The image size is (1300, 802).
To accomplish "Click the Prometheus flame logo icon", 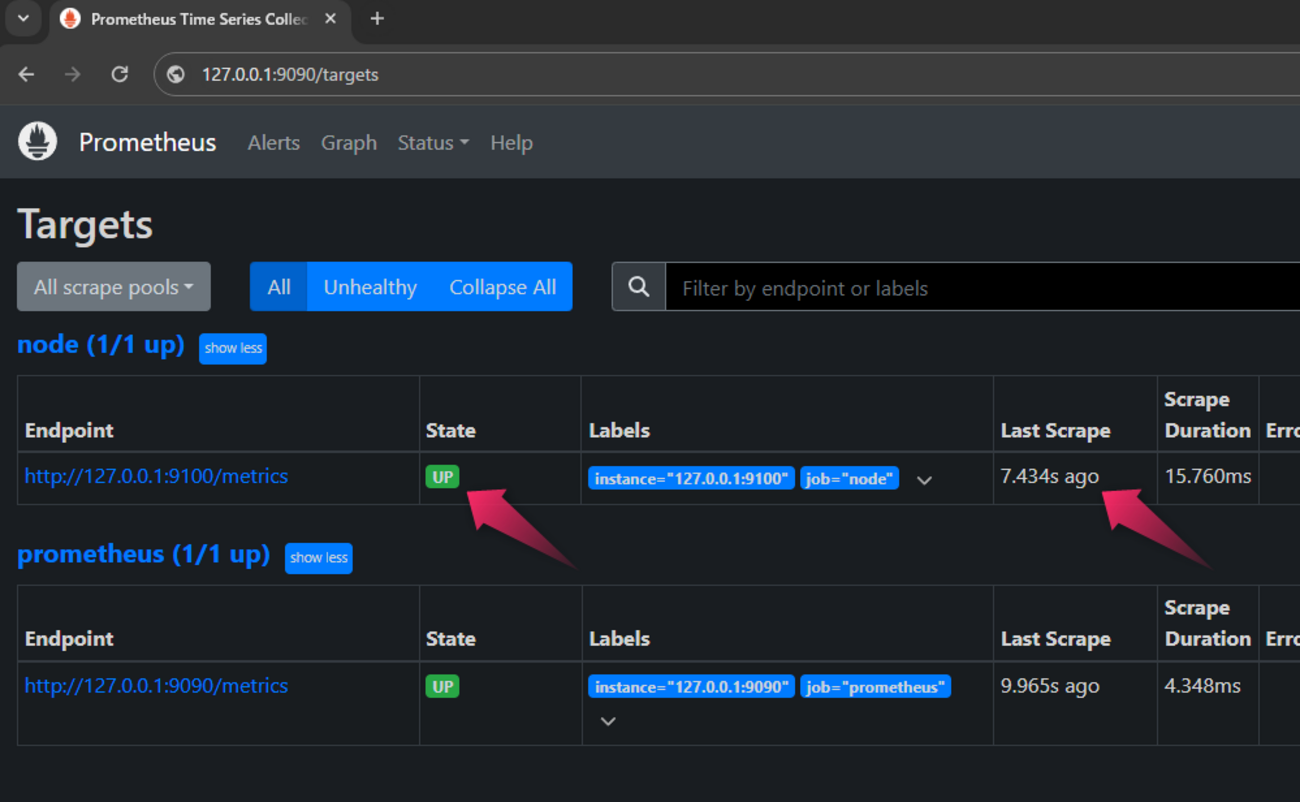I will point(38,142).
